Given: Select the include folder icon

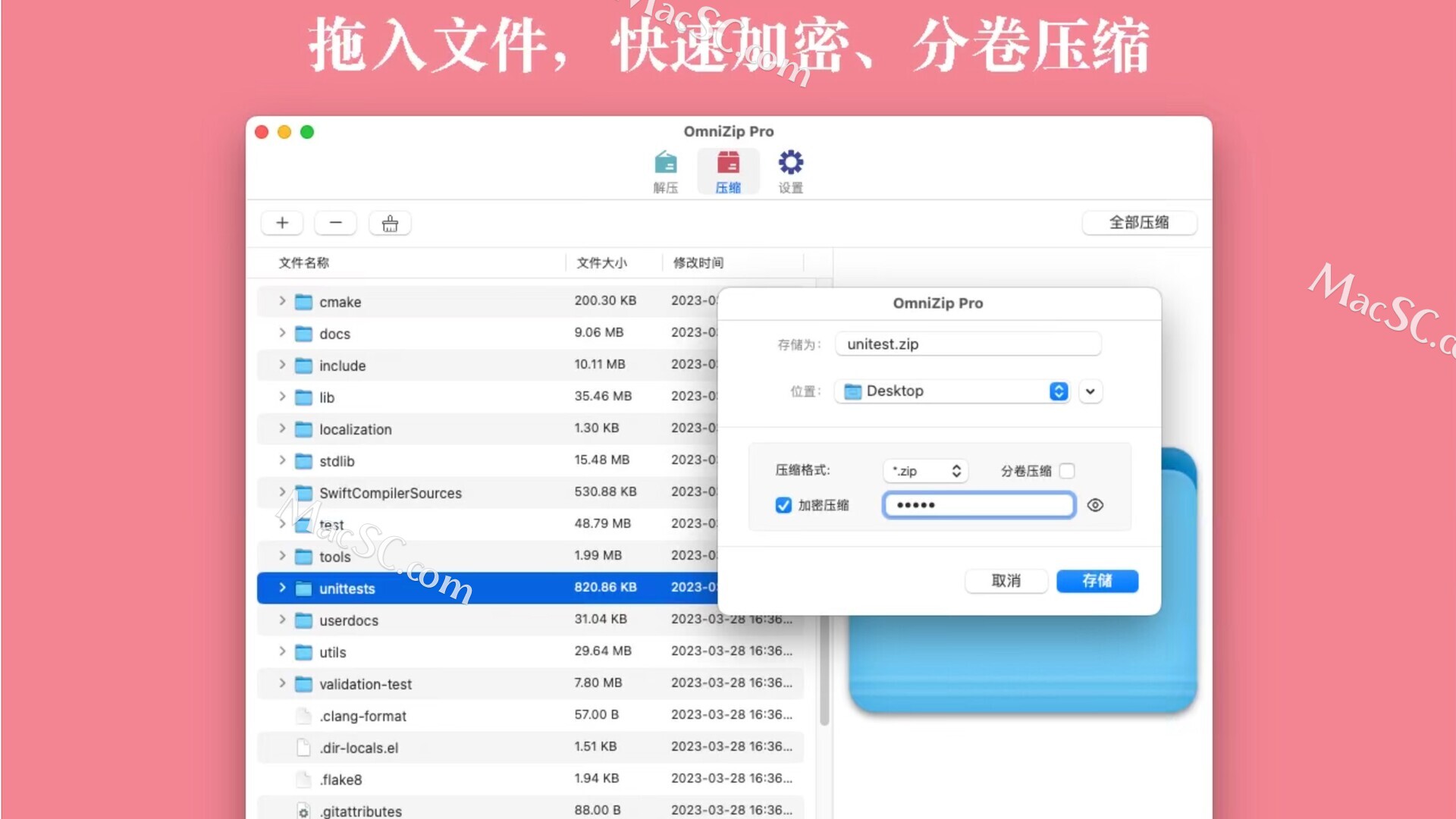Looking at the screenshot, I should click(303, 366).
